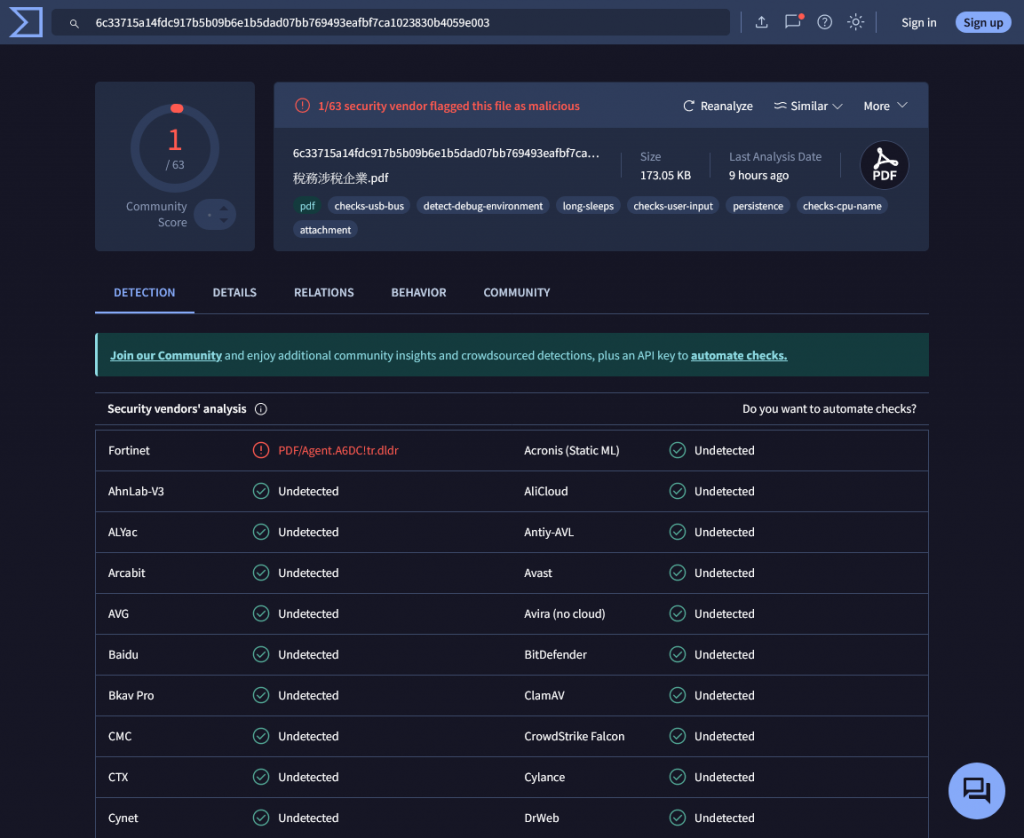Click the Reanalyze button label

click(726, 106)
